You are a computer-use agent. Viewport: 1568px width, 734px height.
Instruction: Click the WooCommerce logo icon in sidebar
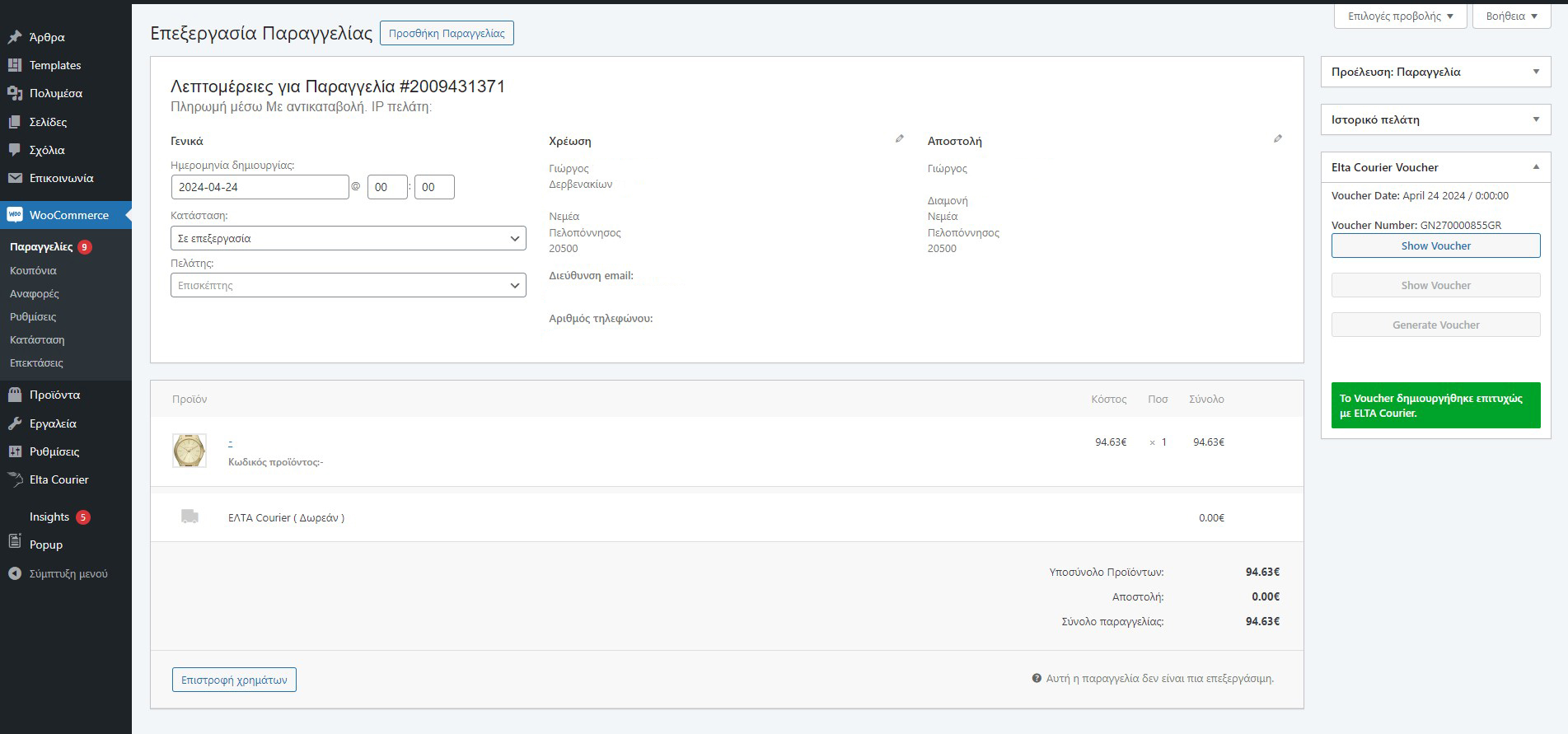[x=15, y=215]
